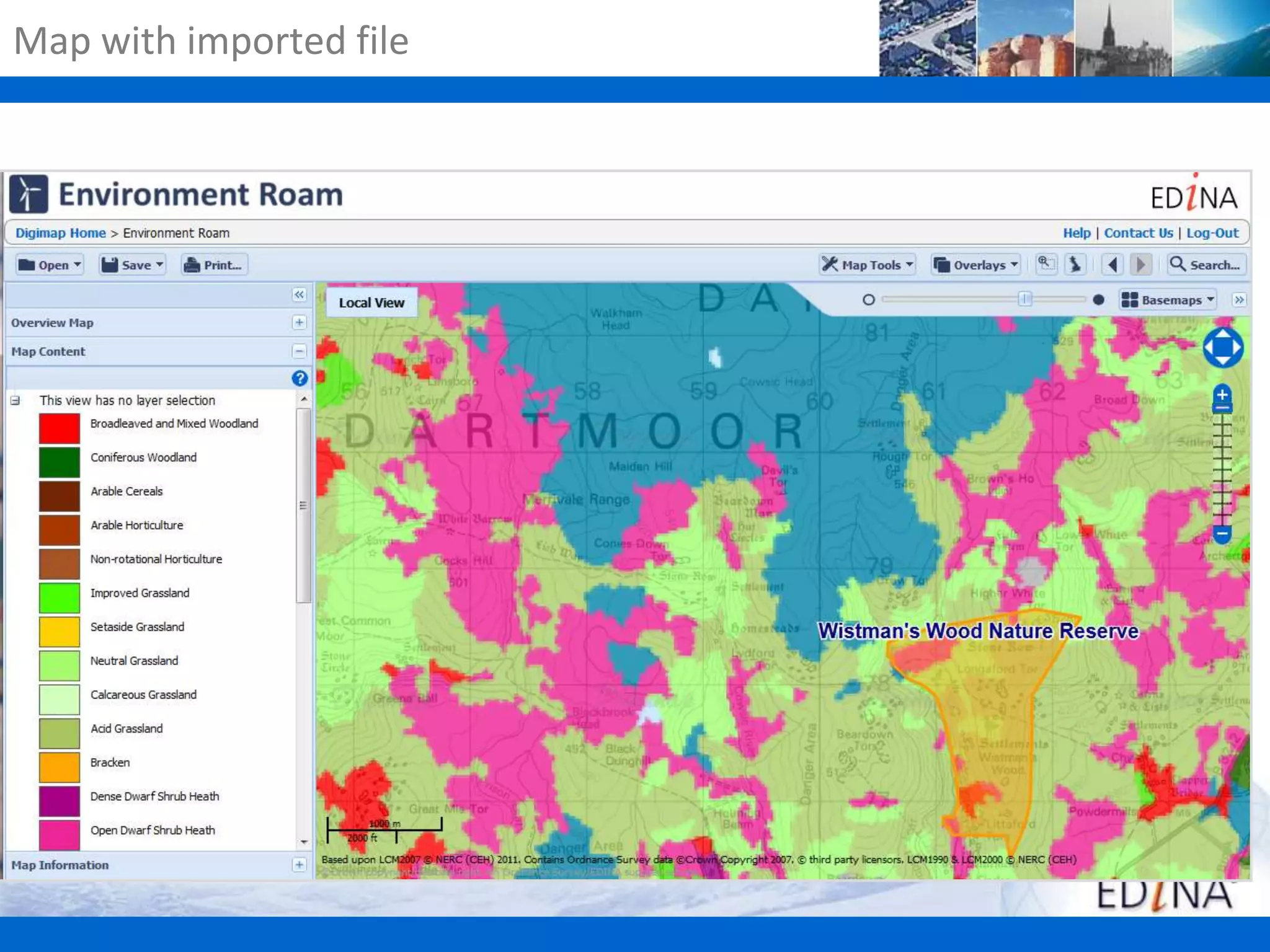Screen dimensions: 1270x952
Task: Select the zoom-to-area magnifier tool
Action: (x=1047, y=265)
